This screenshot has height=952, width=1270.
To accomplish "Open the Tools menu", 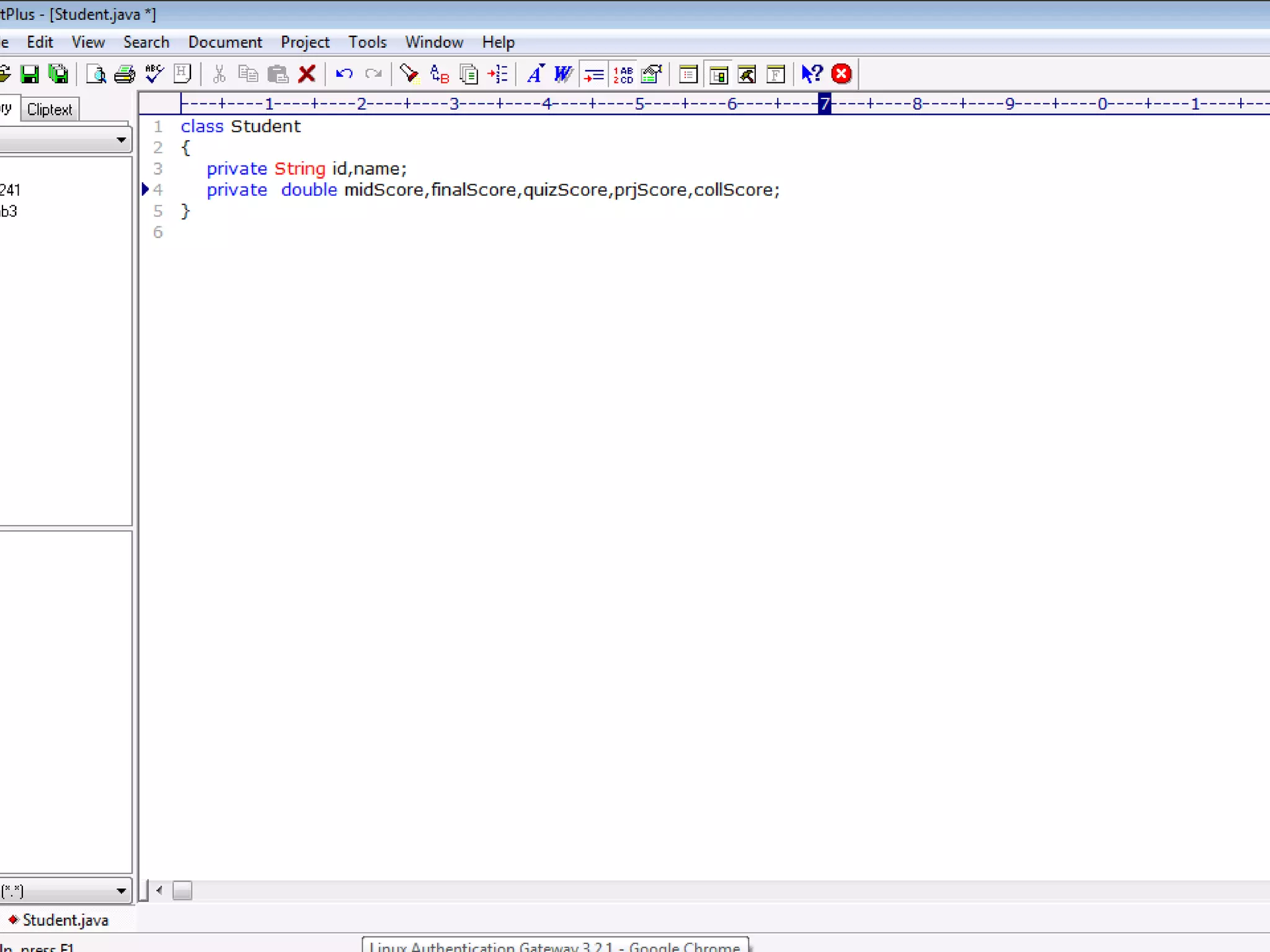I will tap(367, 42).
